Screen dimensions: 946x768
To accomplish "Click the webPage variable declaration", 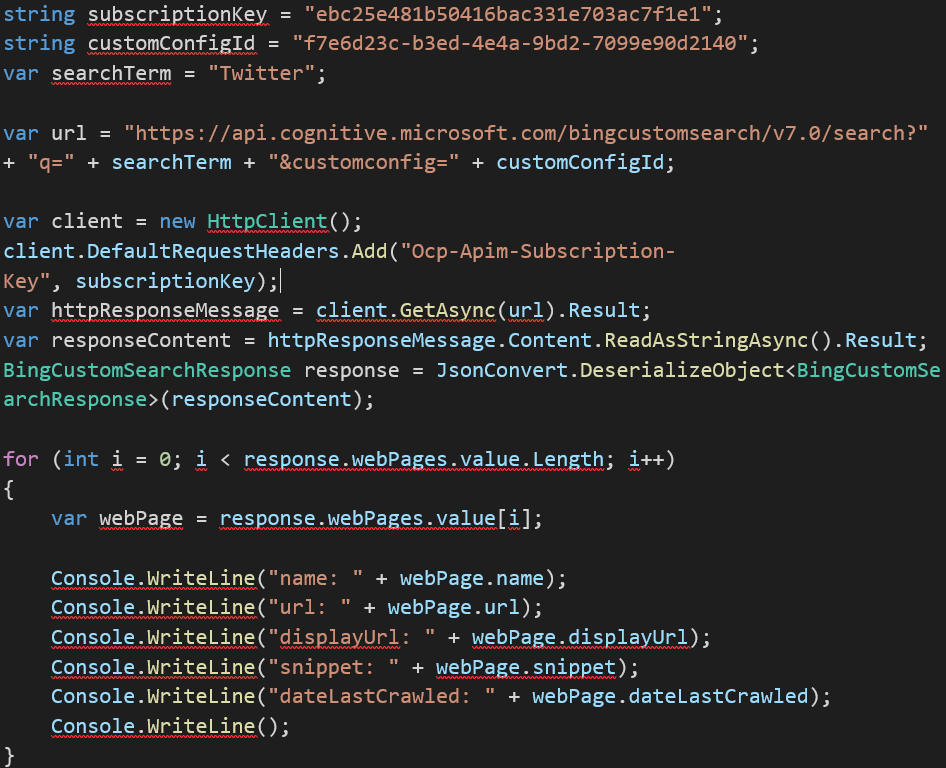I will pyautogui.click(x=141, y=519).
